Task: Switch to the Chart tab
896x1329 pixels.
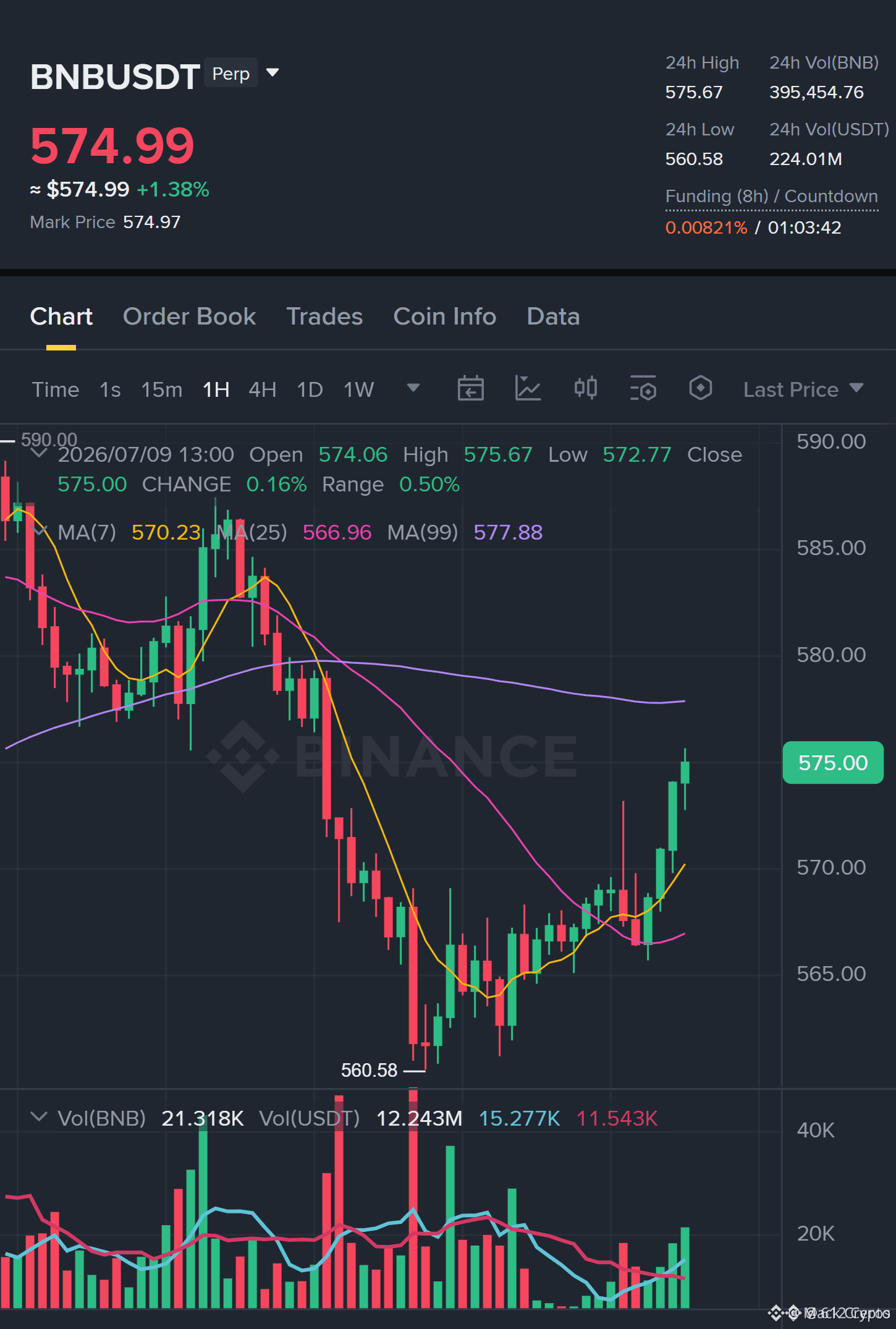Action: coord(61,316)
